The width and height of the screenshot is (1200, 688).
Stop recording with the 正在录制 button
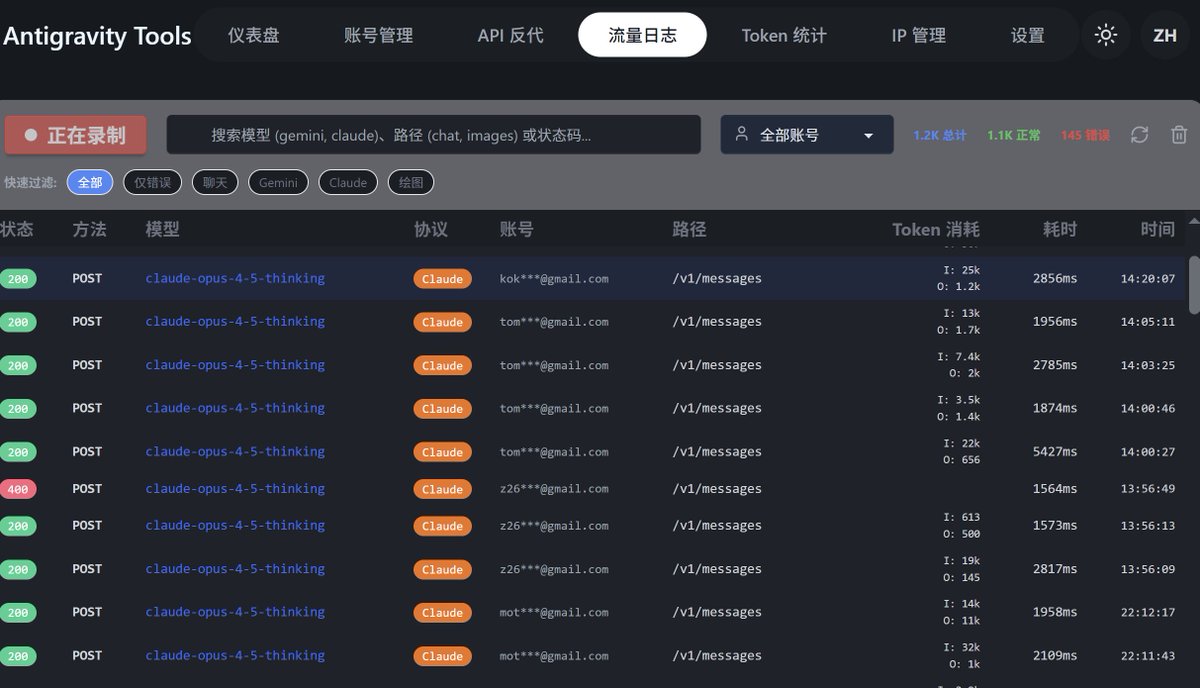(75, 135)
